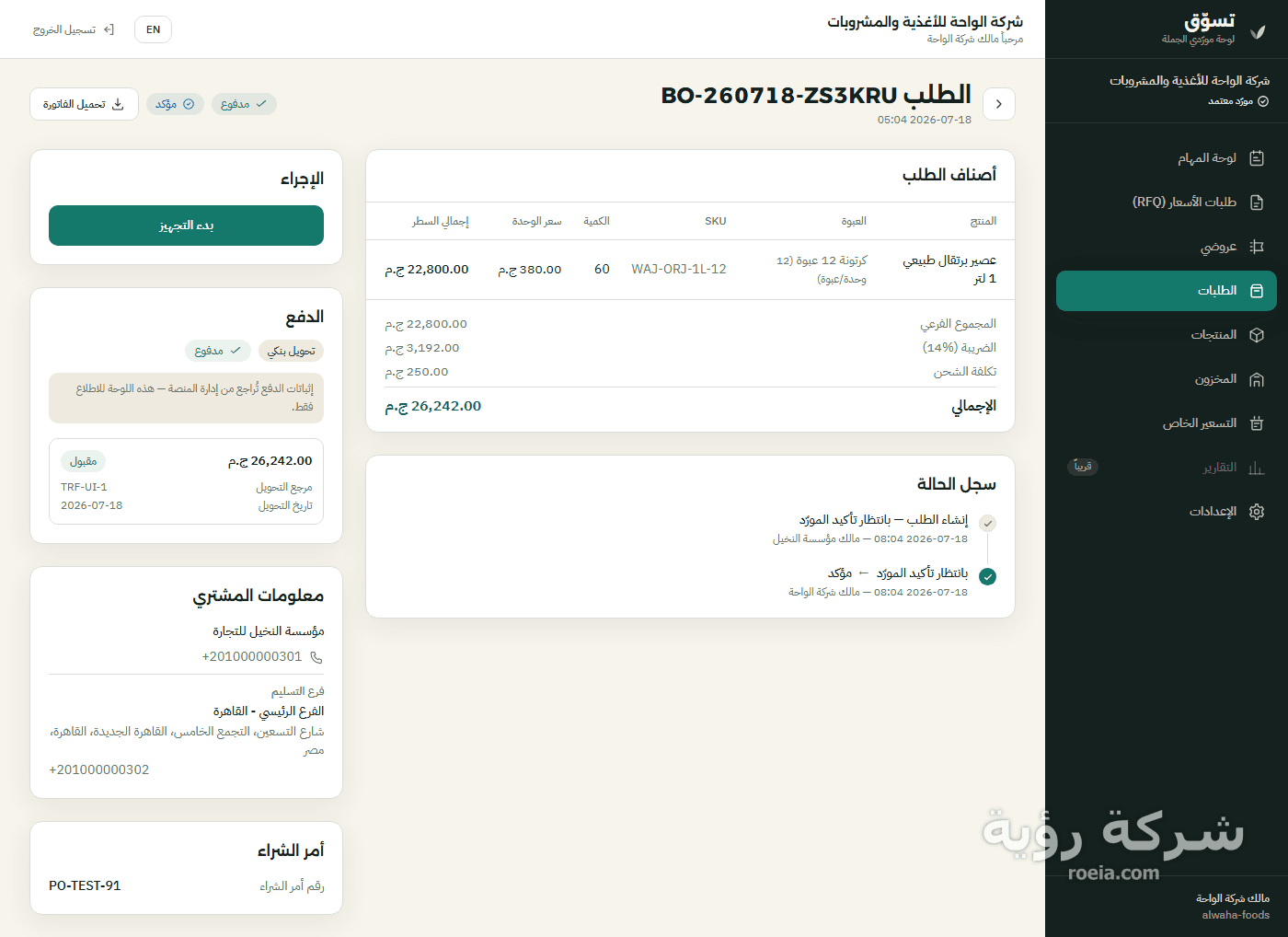Image resolution: width=1288 pixels, height=937 pixels.
Task: Click the إجمالي السطر column header
Action: point(441,221)
